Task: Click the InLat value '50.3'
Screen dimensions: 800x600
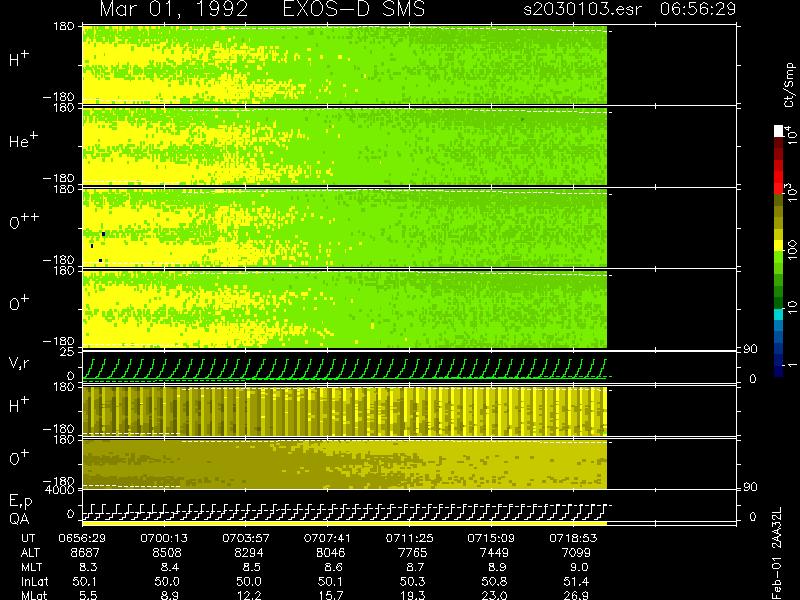Action: (412, 581)
